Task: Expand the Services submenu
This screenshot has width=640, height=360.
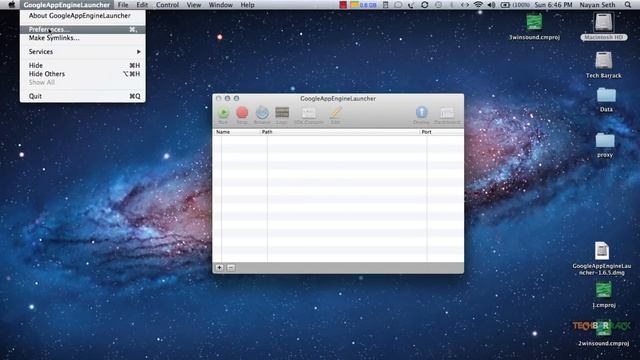Action: tap(82, 51)
